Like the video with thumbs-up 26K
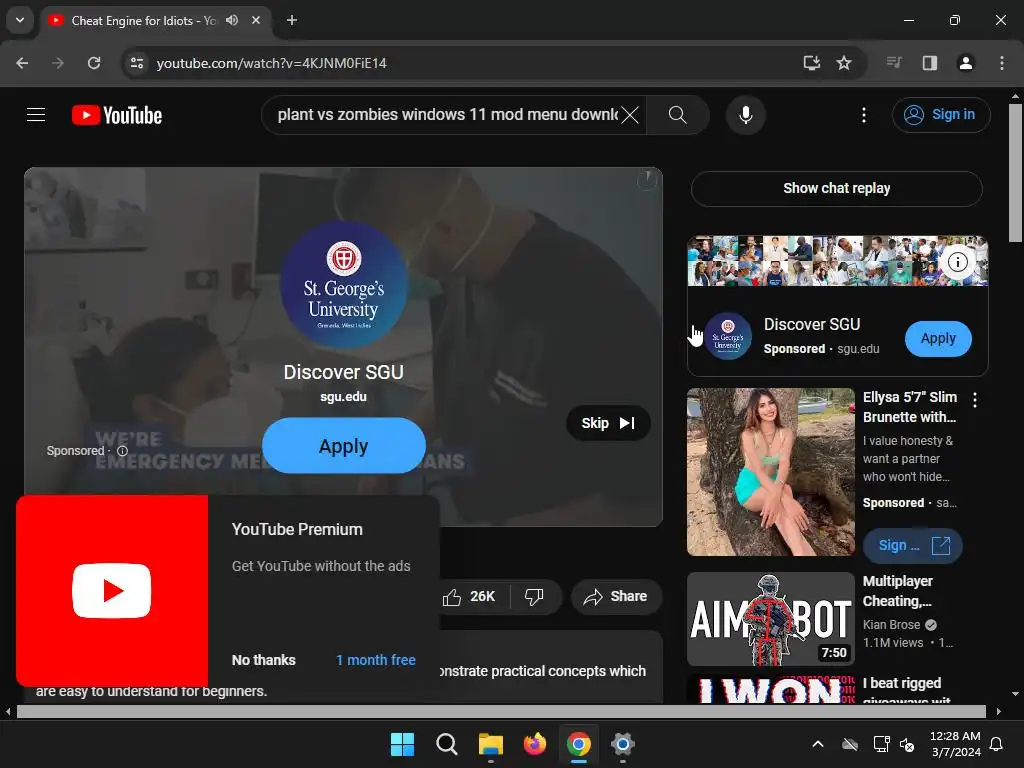 pyautogui.click(x=469, y=596)
